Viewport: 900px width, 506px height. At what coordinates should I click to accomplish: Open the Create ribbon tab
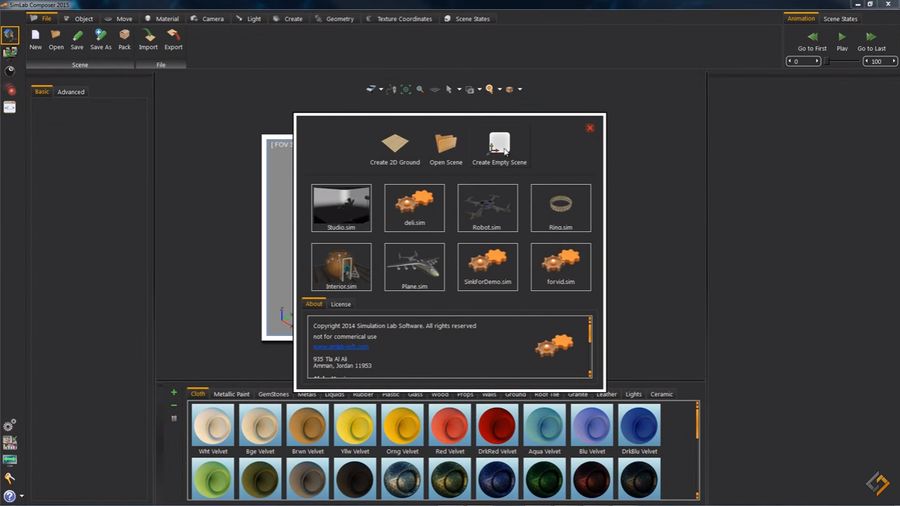coord(288,18)
